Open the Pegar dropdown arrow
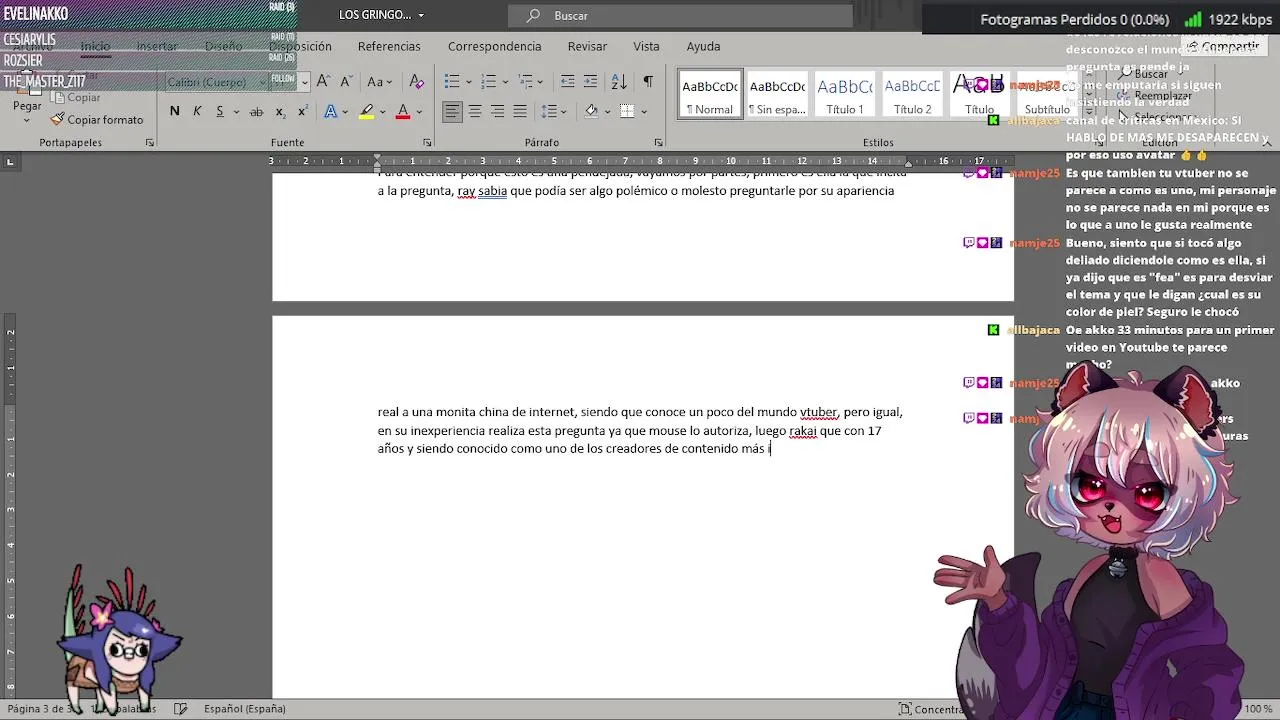The height and width of the screenshot is (720, 1280). (x=27, y=119)
